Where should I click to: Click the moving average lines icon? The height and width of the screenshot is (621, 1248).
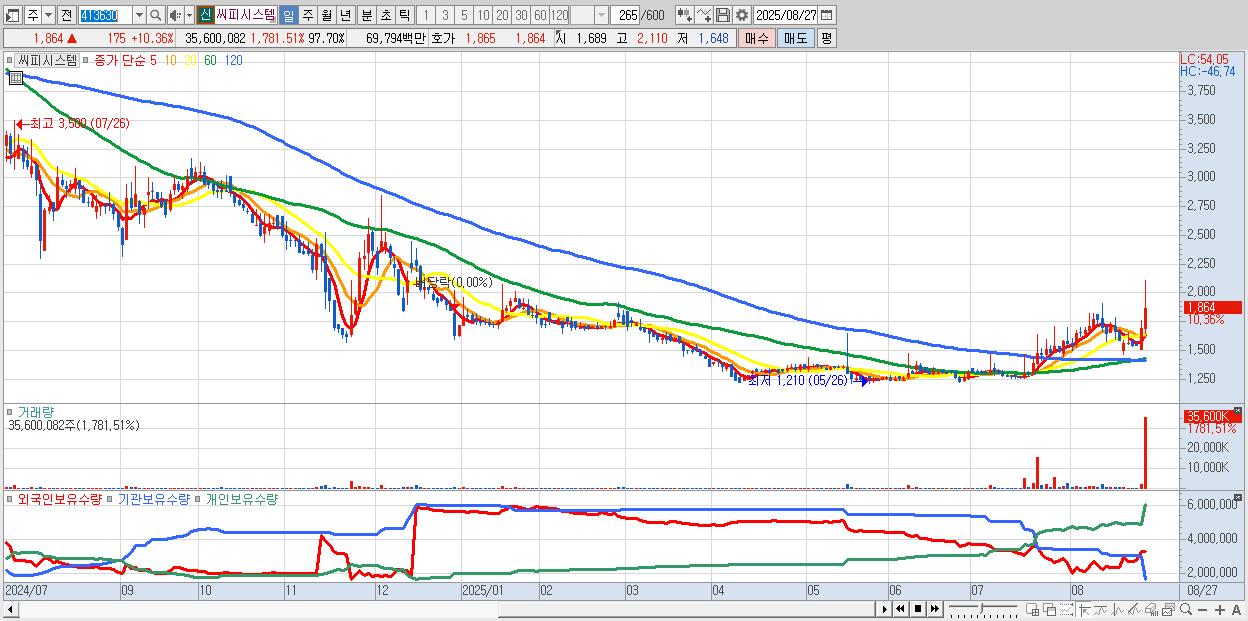pos(1101,610)
